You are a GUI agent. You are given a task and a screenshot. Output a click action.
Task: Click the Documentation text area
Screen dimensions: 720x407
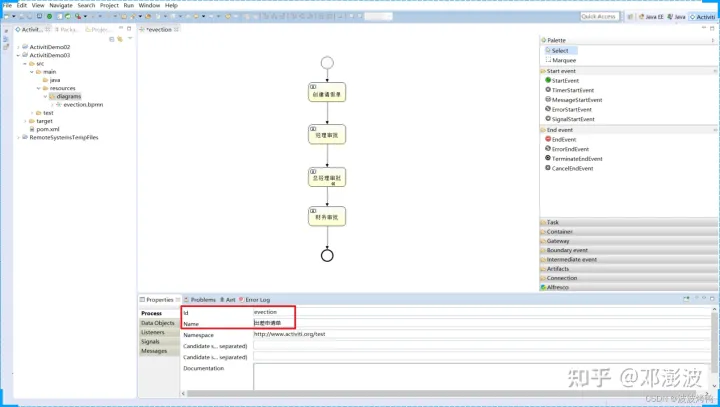click(x=481, y=377)
